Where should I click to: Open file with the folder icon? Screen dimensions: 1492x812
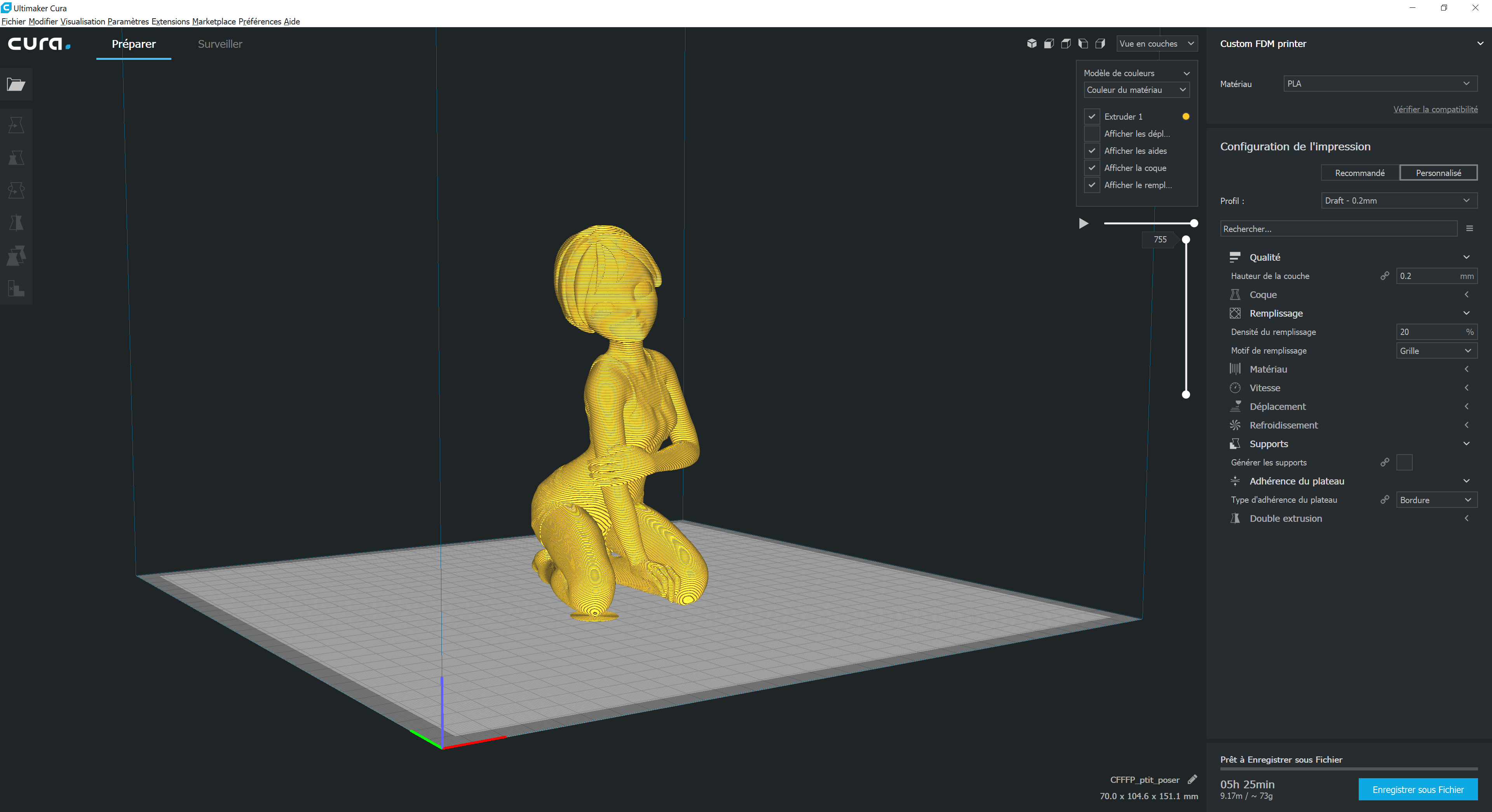coord(16,85)
